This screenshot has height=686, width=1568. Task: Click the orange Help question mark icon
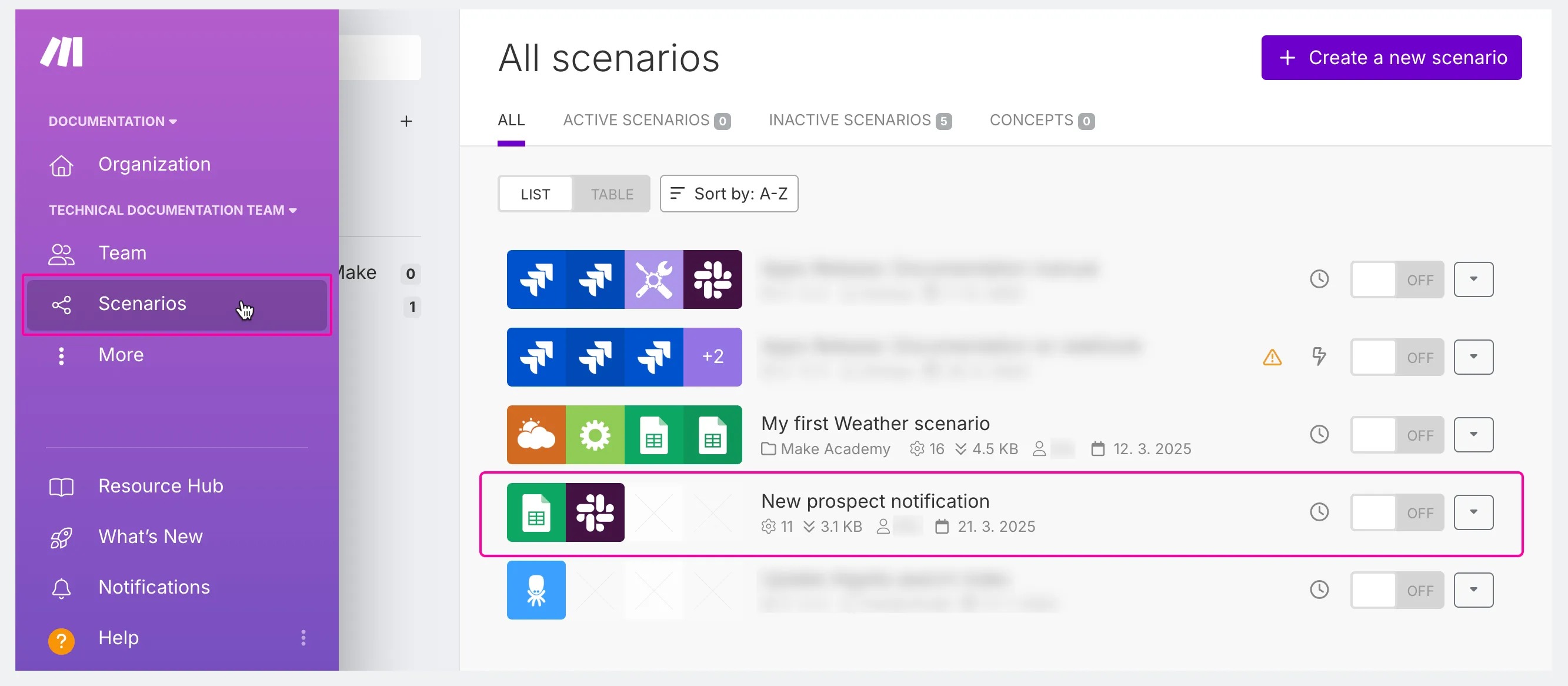(62, 640)
